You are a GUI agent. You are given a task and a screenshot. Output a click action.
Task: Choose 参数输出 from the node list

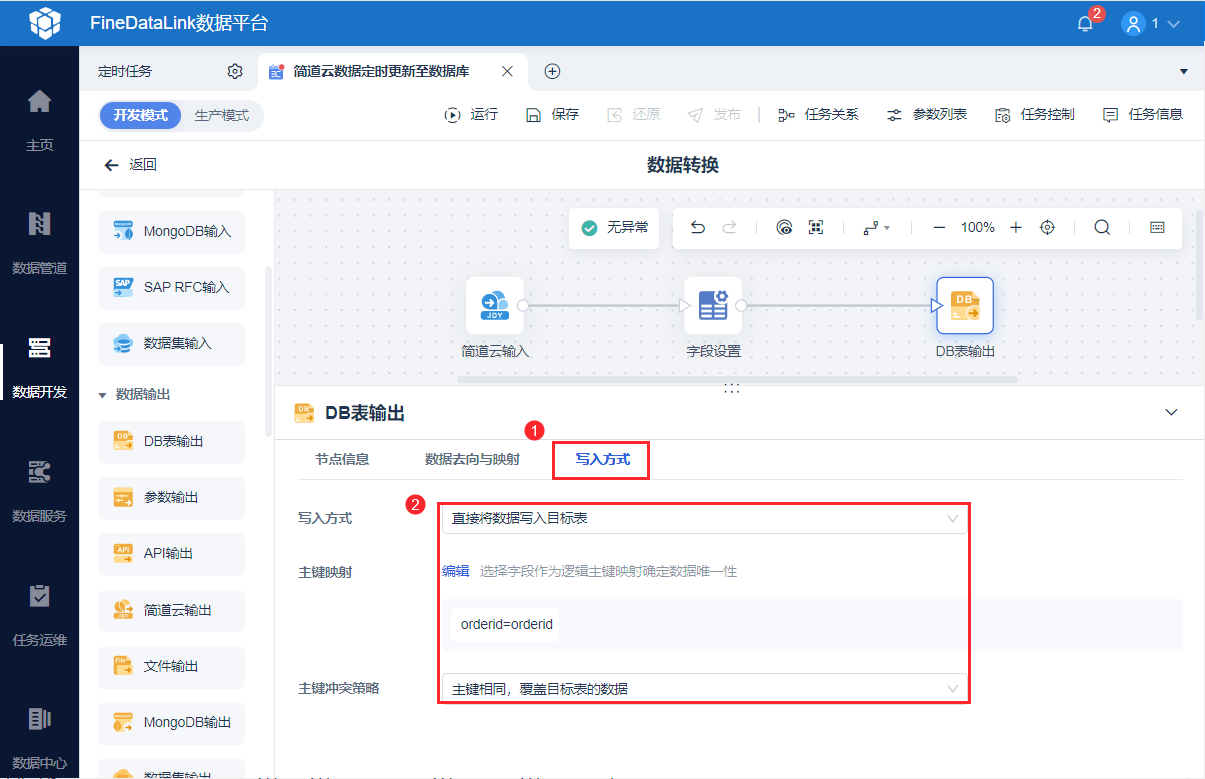tap(171, 497)
